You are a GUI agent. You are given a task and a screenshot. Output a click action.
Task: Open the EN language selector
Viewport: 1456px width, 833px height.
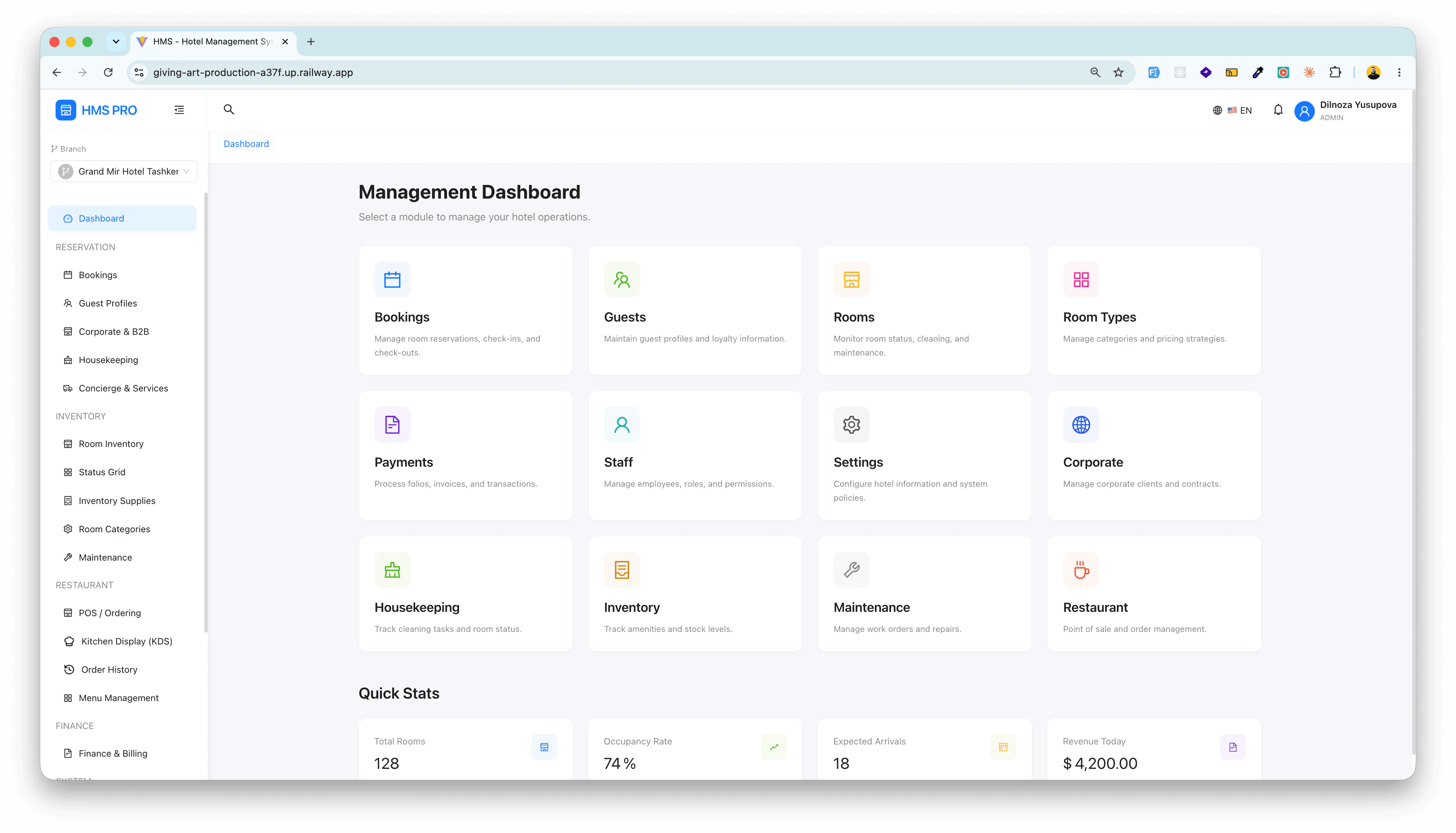1232,110
